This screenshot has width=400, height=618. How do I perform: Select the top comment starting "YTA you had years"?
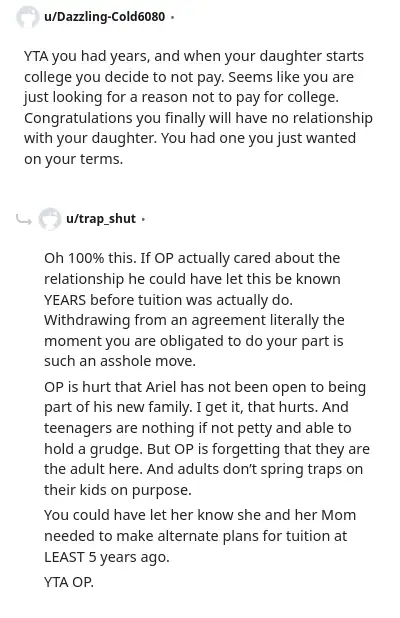pyautogui.click(x=198, y=108)
